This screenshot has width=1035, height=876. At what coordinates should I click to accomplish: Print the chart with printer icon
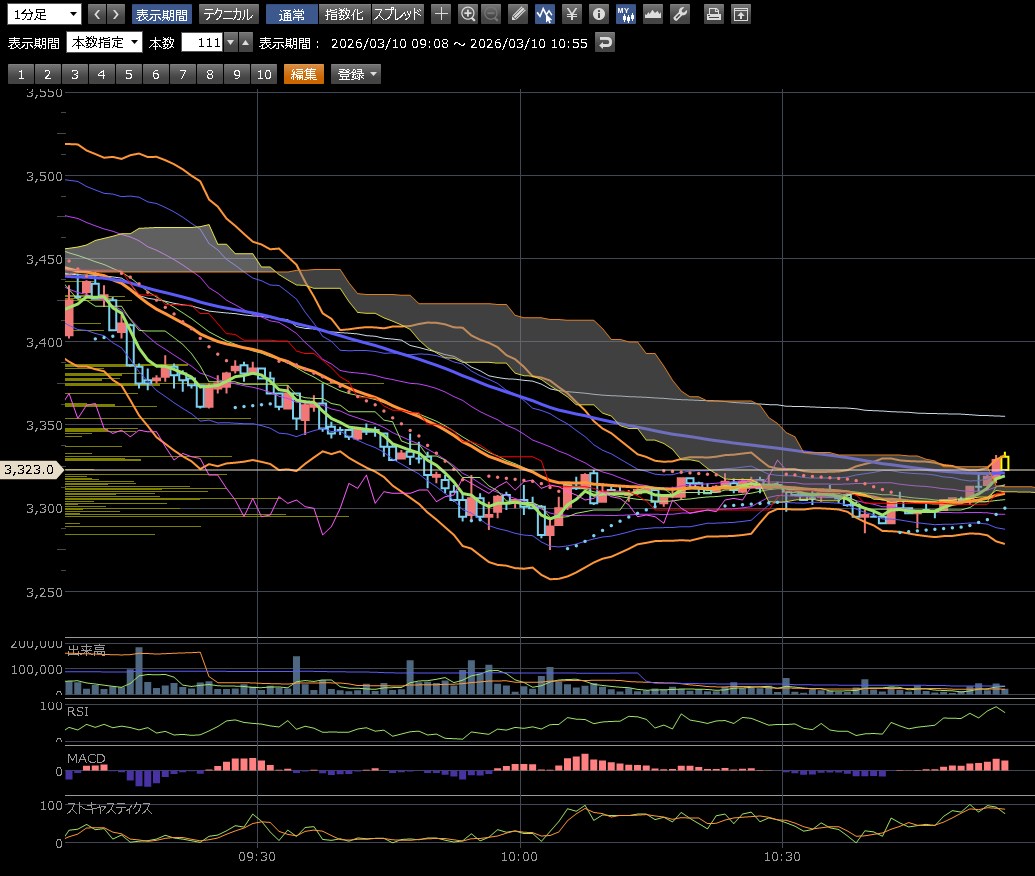point(713,14)
